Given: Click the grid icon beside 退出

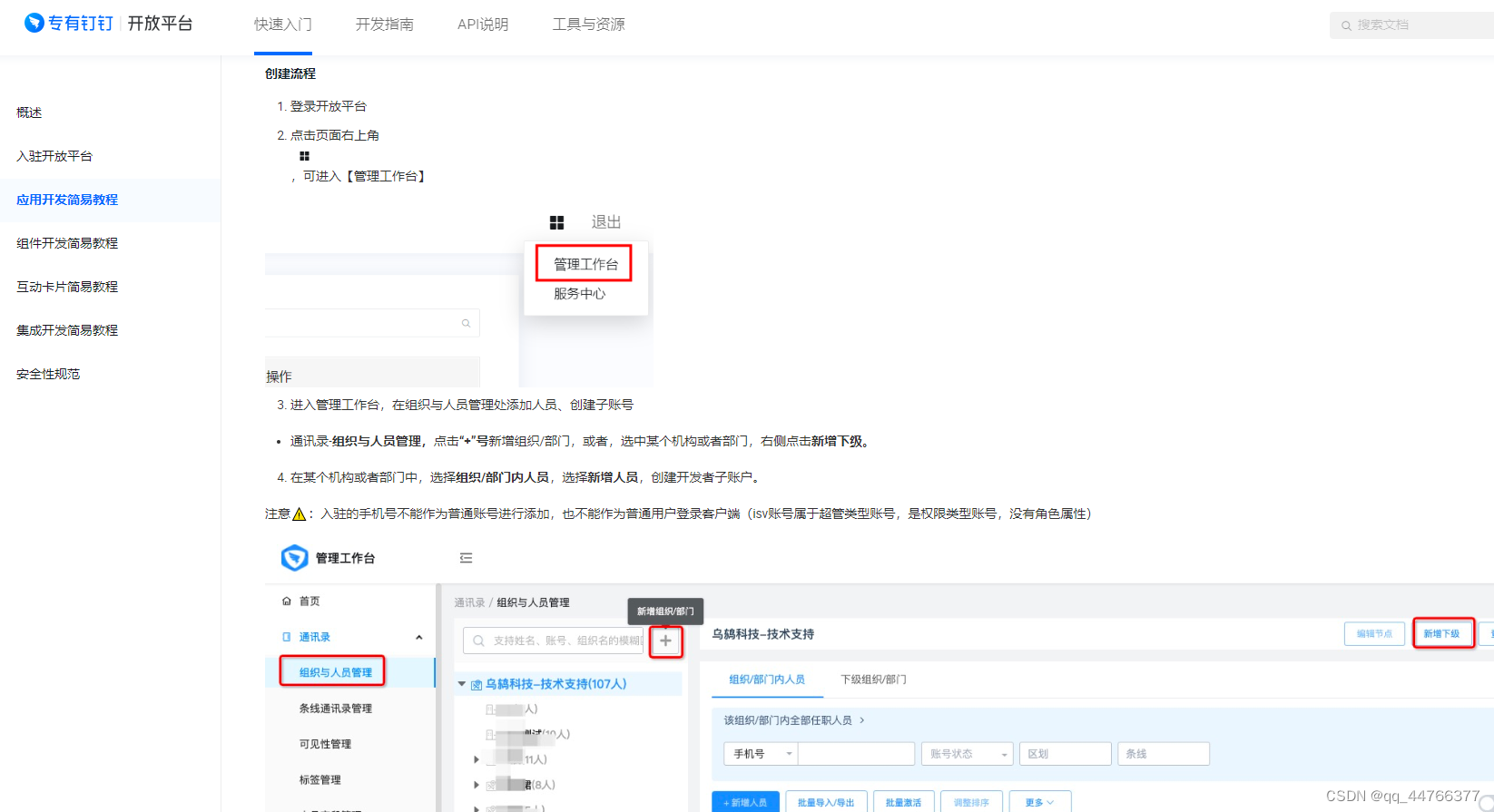Looking at the screenshot, I should (x=556, y=222).
